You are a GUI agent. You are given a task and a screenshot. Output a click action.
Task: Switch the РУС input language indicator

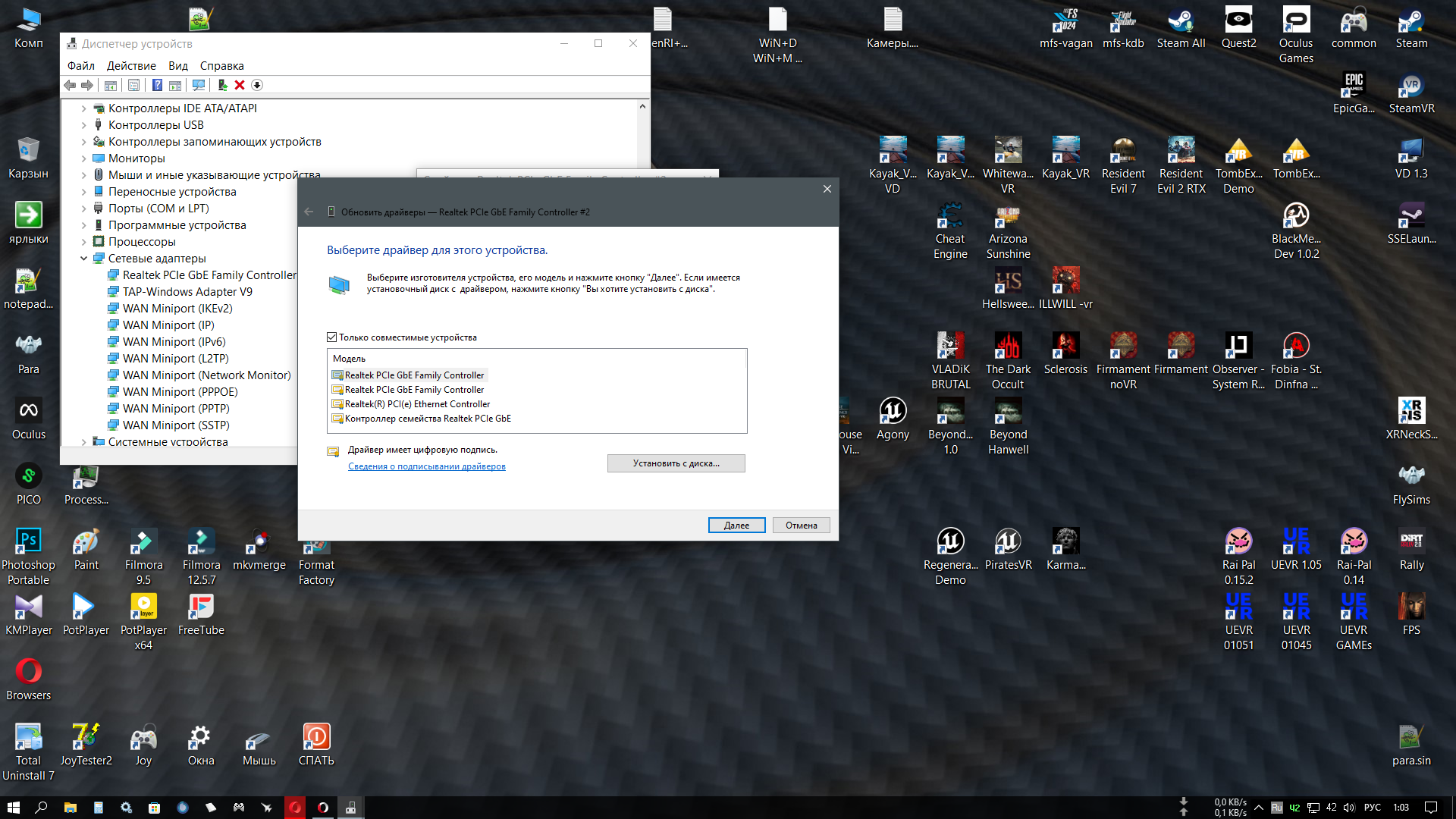point(1373,808)
